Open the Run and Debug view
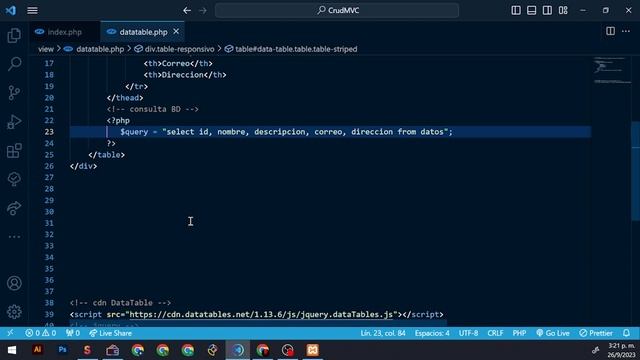This screenshot has height=360, width=640. point(14,122)
